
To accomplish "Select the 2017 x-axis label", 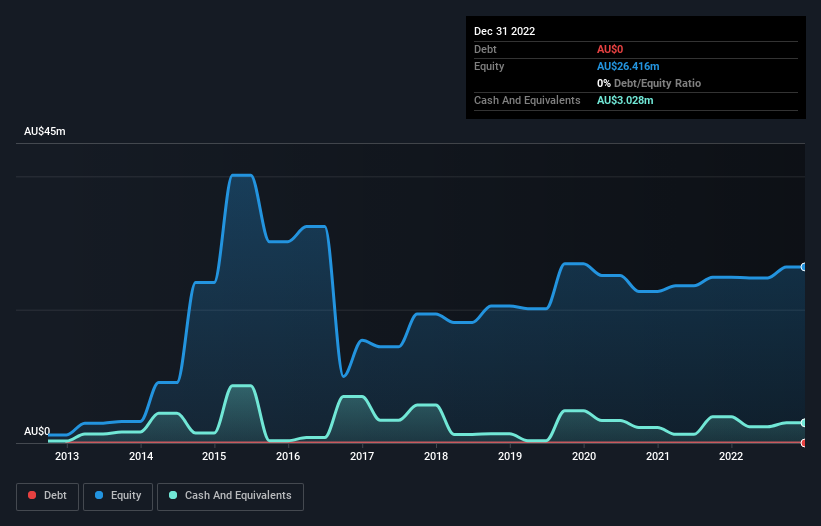I will tap(362, 457).
